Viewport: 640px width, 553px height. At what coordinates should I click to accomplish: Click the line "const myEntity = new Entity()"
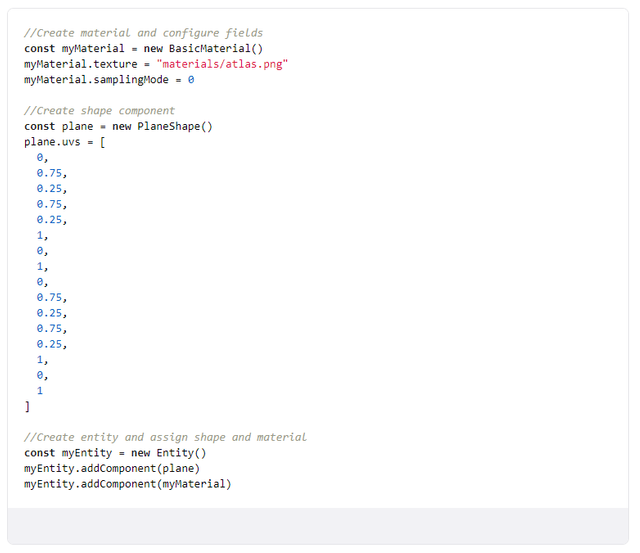115,453
